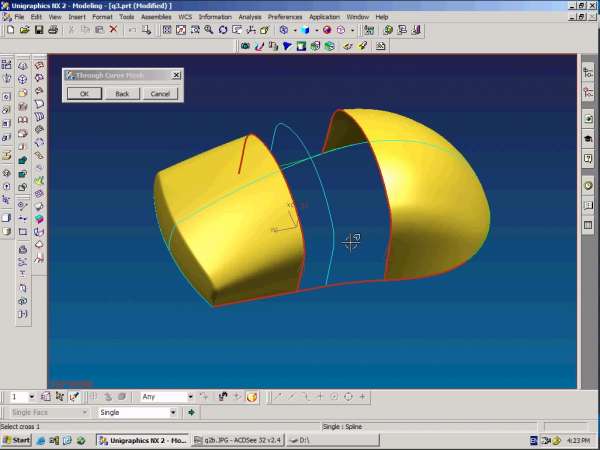Open the Analysis menu
The width and height of the screenshot is (600, 450).
tap(250, 17)
